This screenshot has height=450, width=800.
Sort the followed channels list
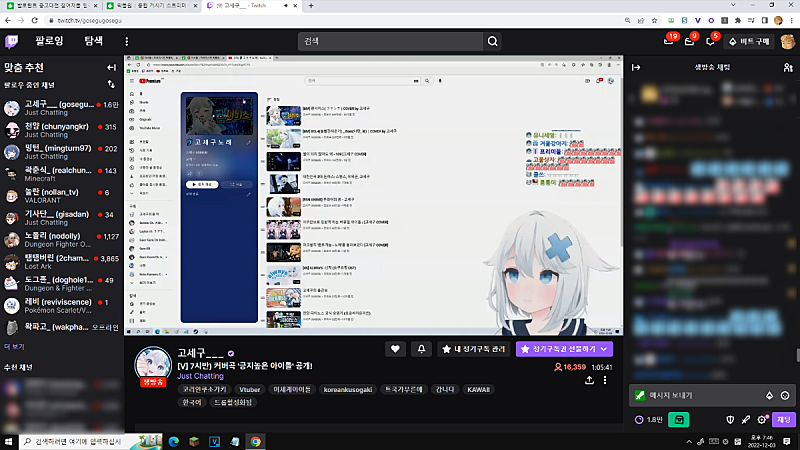click(111, 84)
